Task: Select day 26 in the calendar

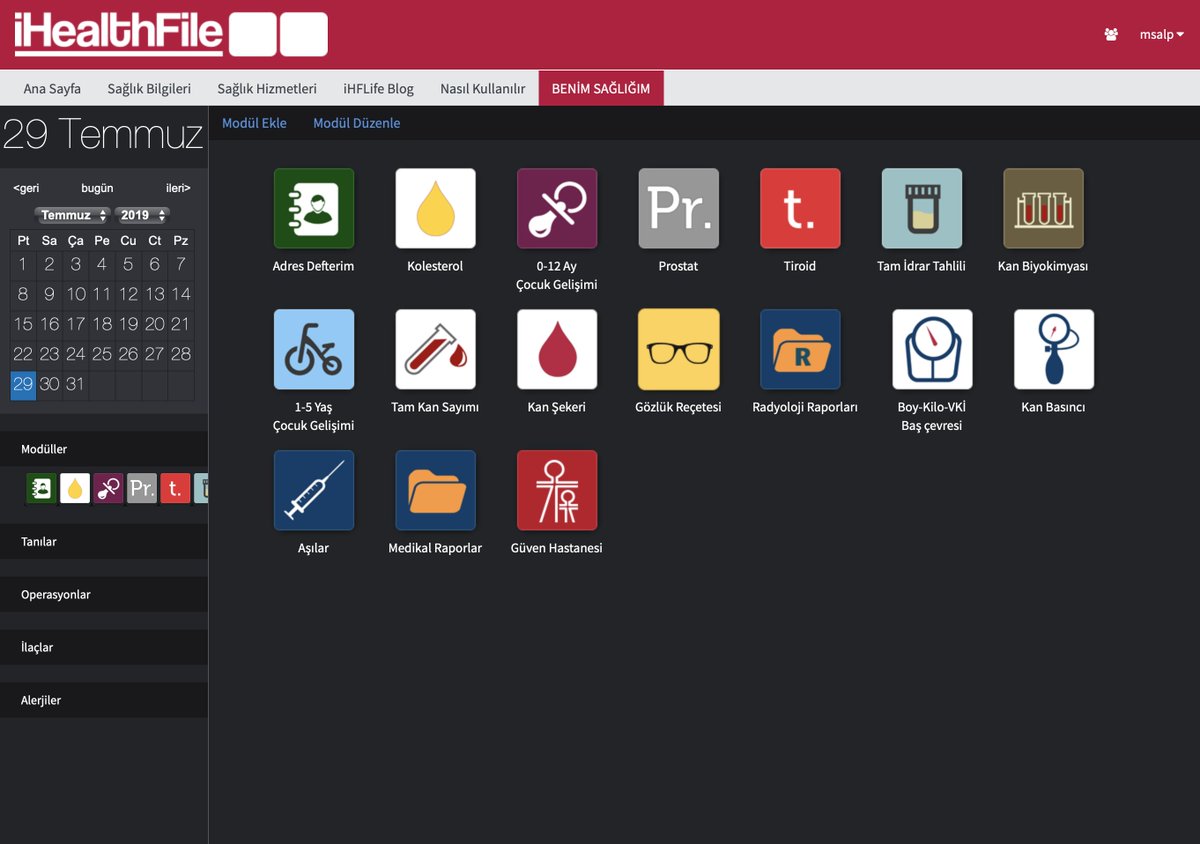Action: click(x=128, y=354)
